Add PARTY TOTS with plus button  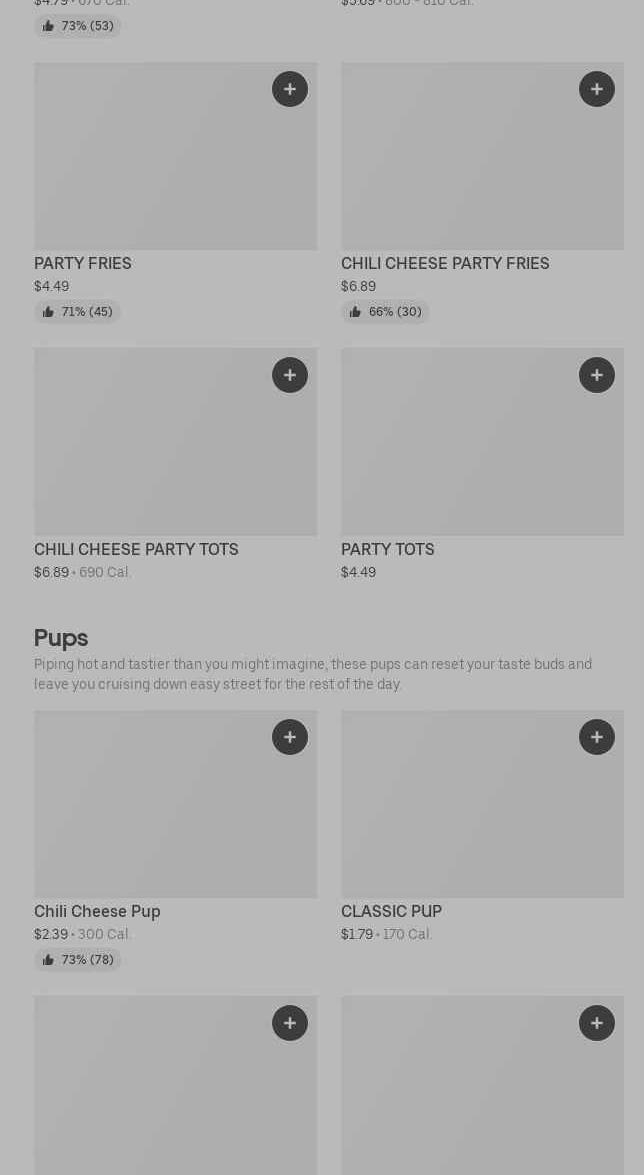coord(597,375)
